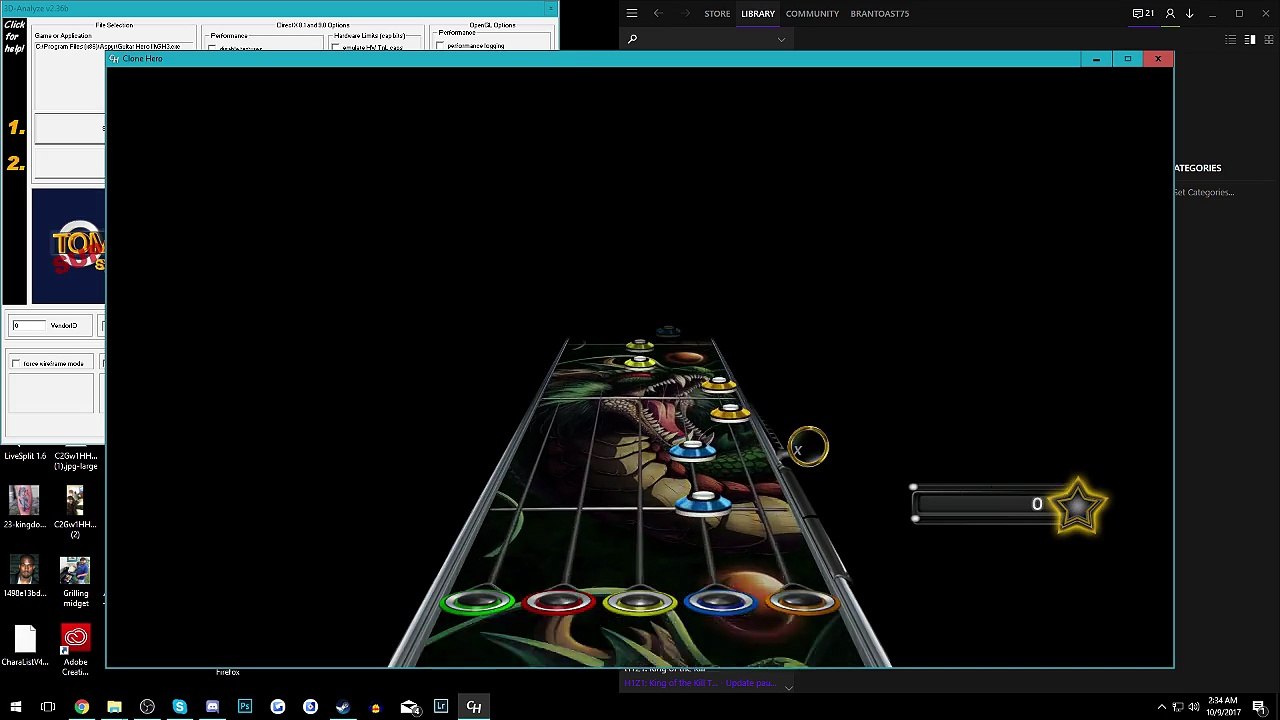Viewport: 1280px width, 720px height.
Task: Launch Lightroom from the taskbar
Action: click(x=441, y=707)
